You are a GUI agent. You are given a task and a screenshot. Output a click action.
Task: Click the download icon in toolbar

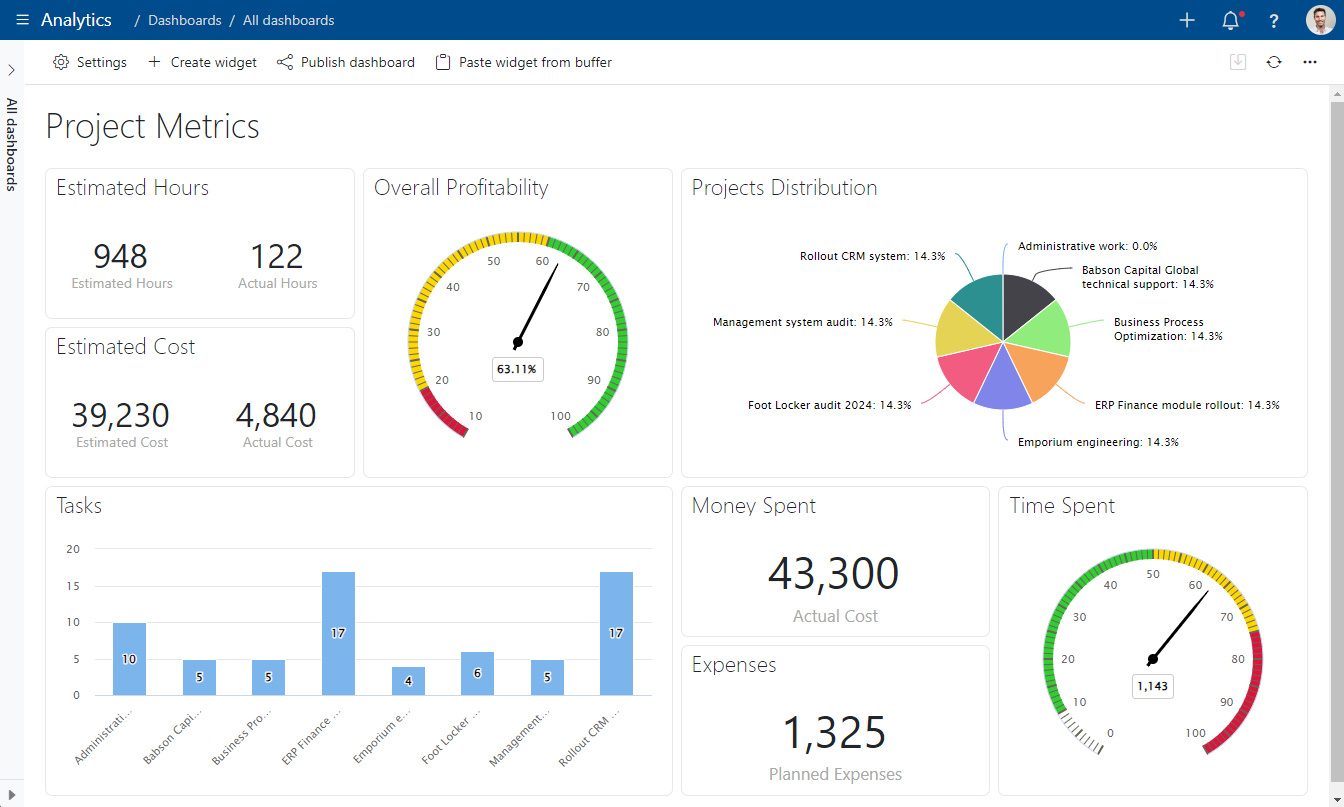click(1238, 62)
